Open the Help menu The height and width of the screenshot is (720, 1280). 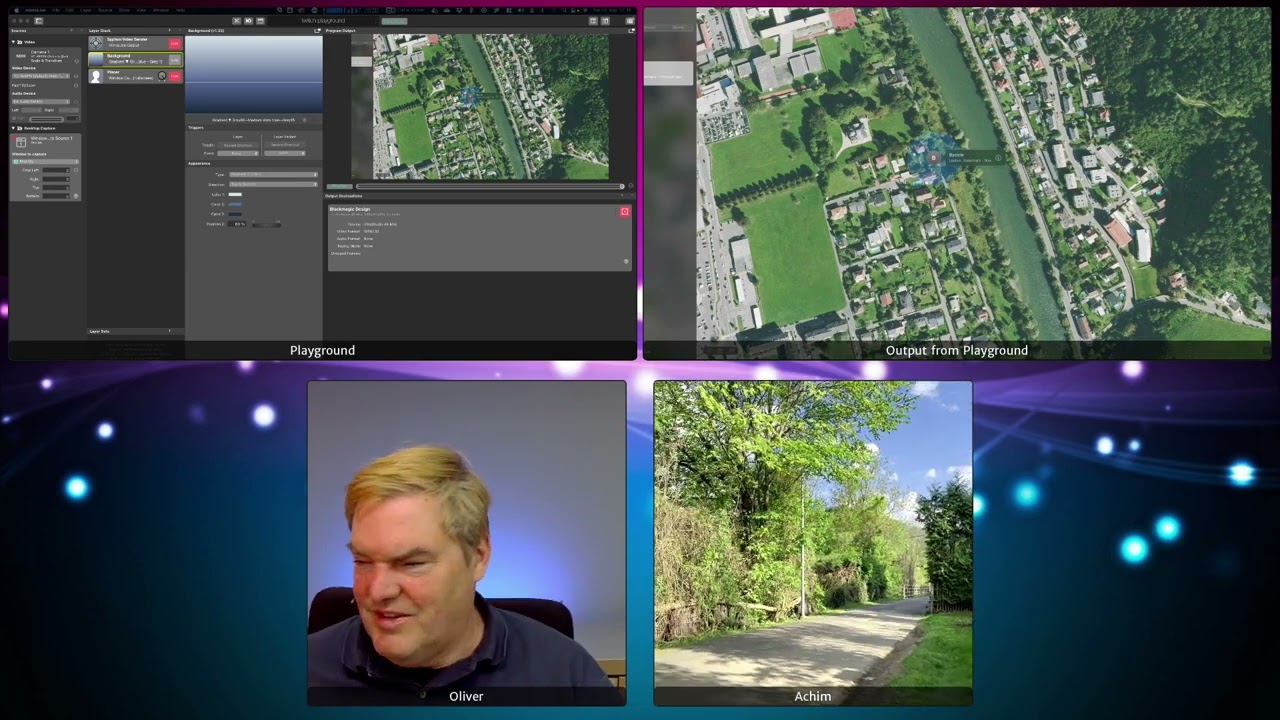(180, 10)
